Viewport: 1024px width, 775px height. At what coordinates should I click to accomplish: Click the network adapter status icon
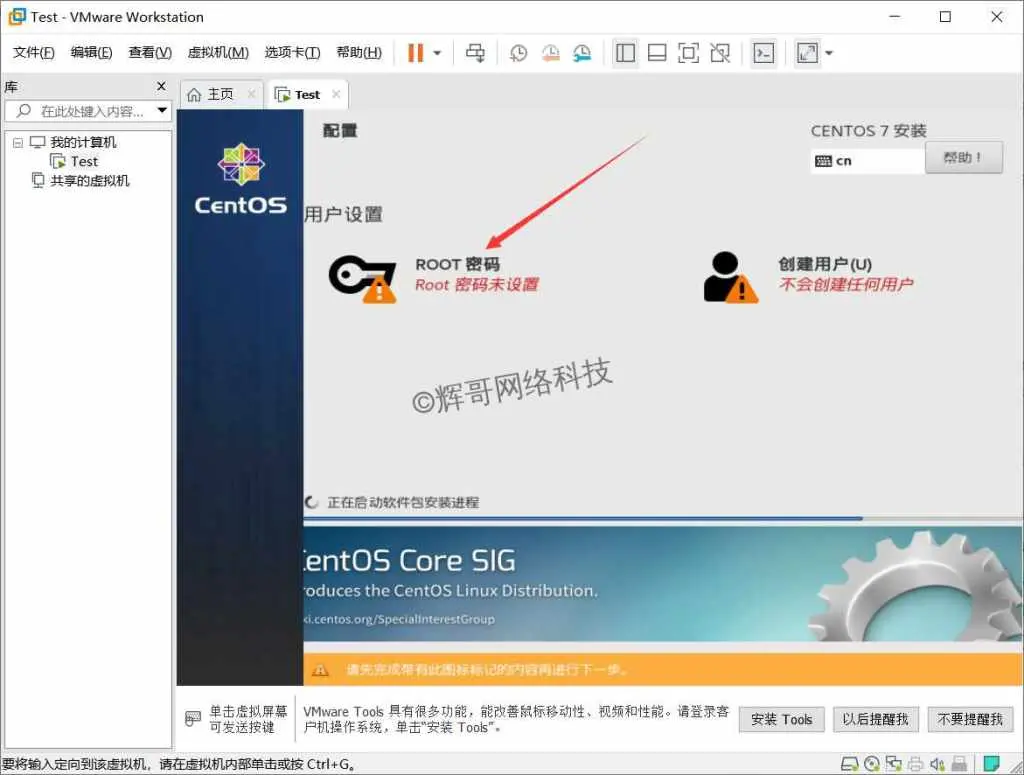click(x=893, y=764)
